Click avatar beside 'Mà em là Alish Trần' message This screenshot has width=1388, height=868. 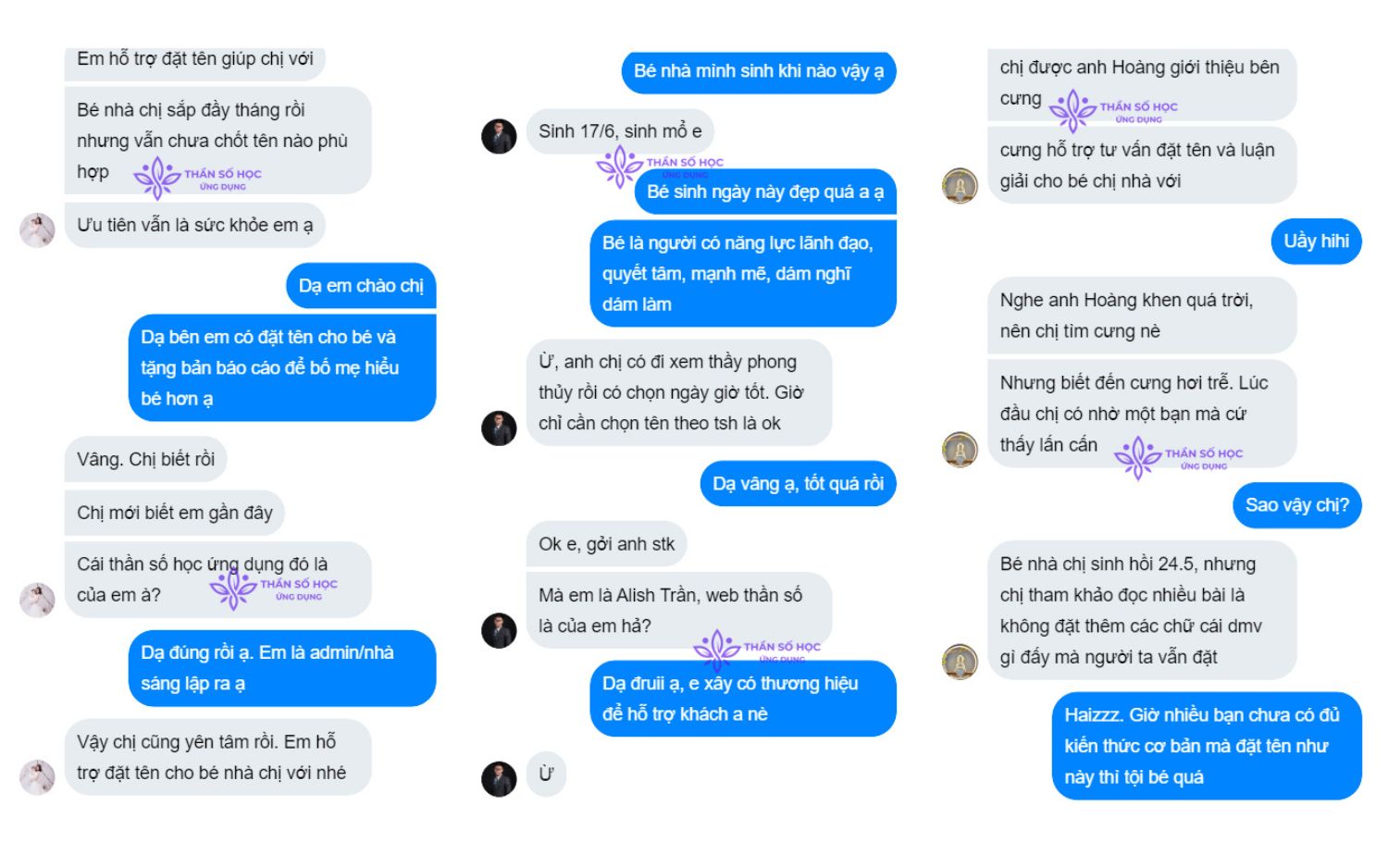click(499, 630)
